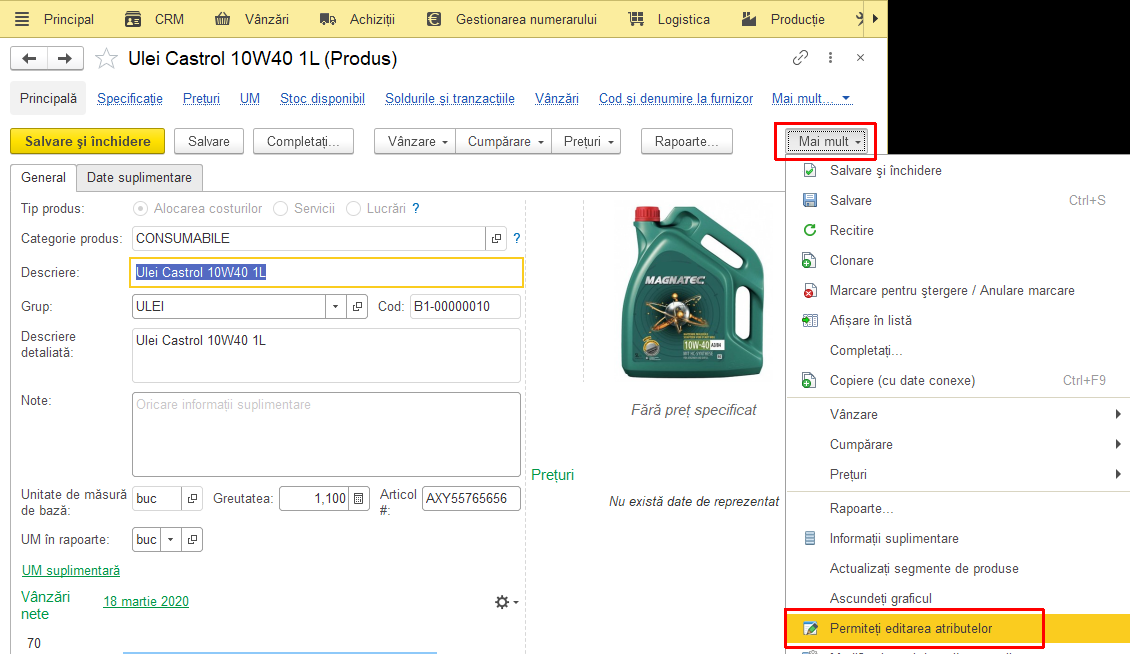Viewport: 1130px width, 654px height.
Task: Click the Cod field B1-00000010
Action: coord(465,306)
